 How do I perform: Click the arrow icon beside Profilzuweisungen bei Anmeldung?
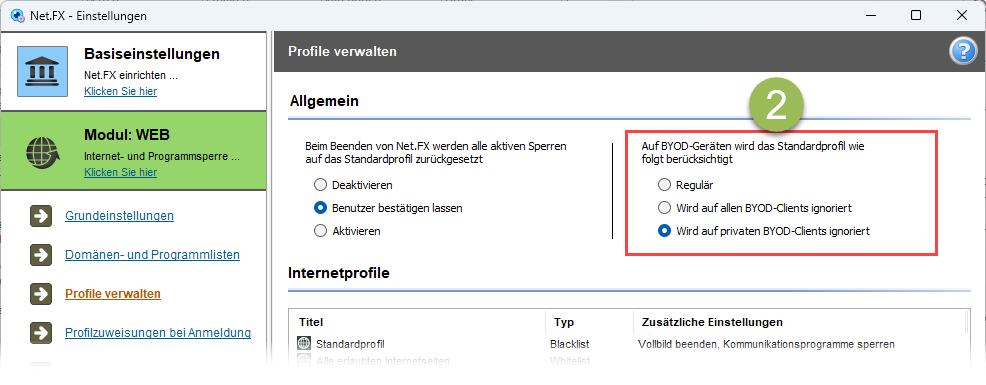tap(41, 333)
